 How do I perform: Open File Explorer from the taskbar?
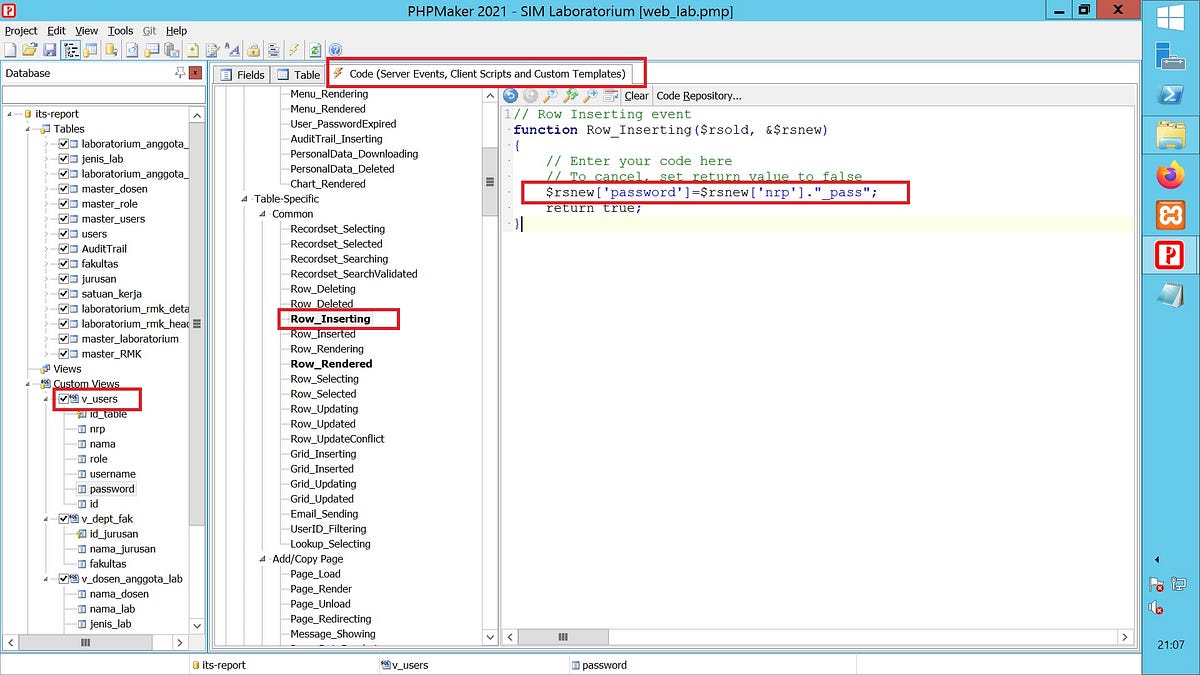1170,135
